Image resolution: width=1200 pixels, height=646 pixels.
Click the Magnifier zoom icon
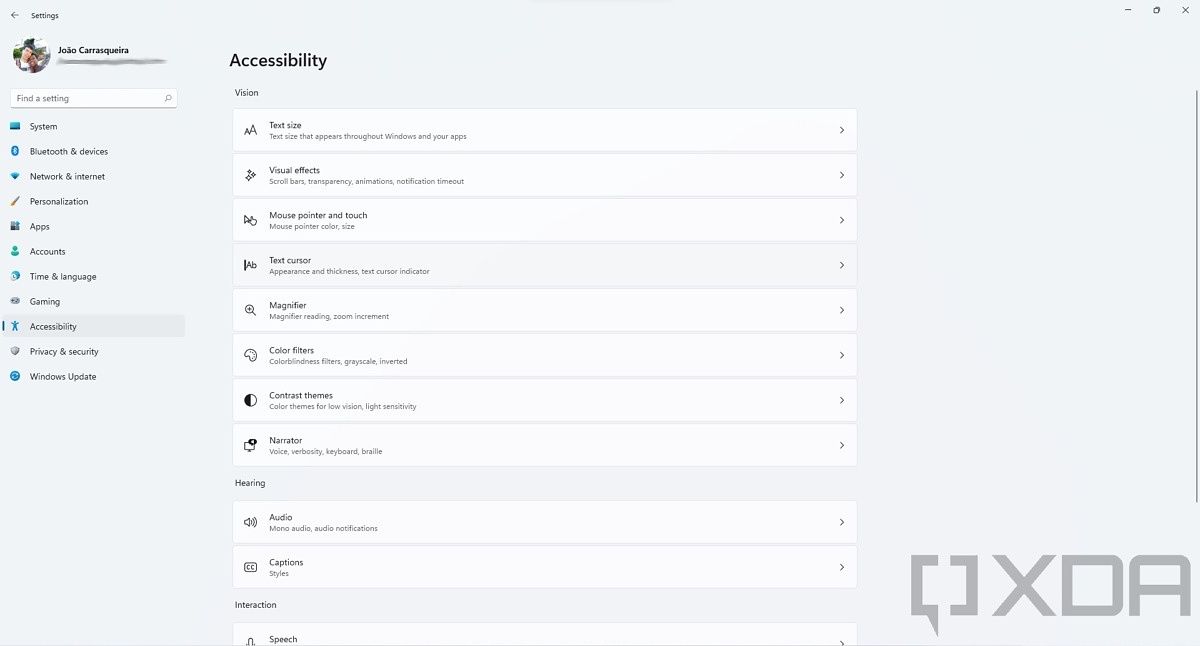pyautogui.click(x=250, y=310)
